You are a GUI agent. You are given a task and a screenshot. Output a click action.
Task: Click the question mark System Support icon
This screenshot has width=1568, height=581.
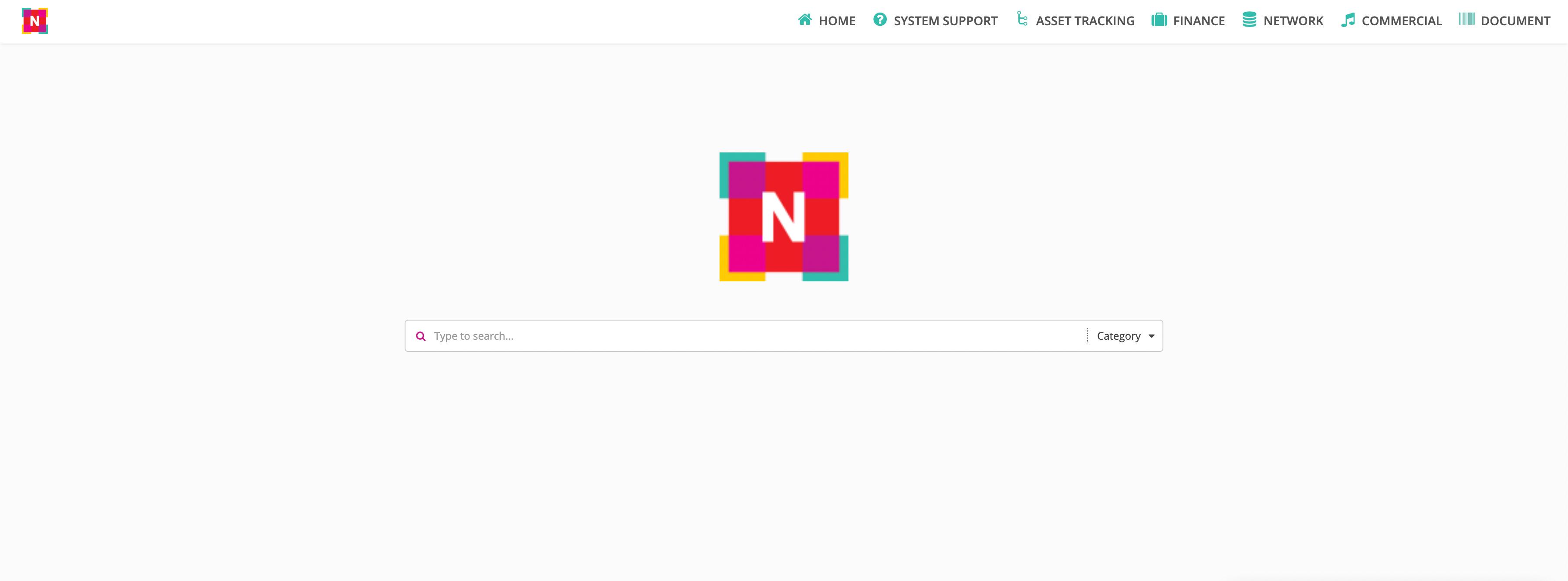[x=879, y=20]
